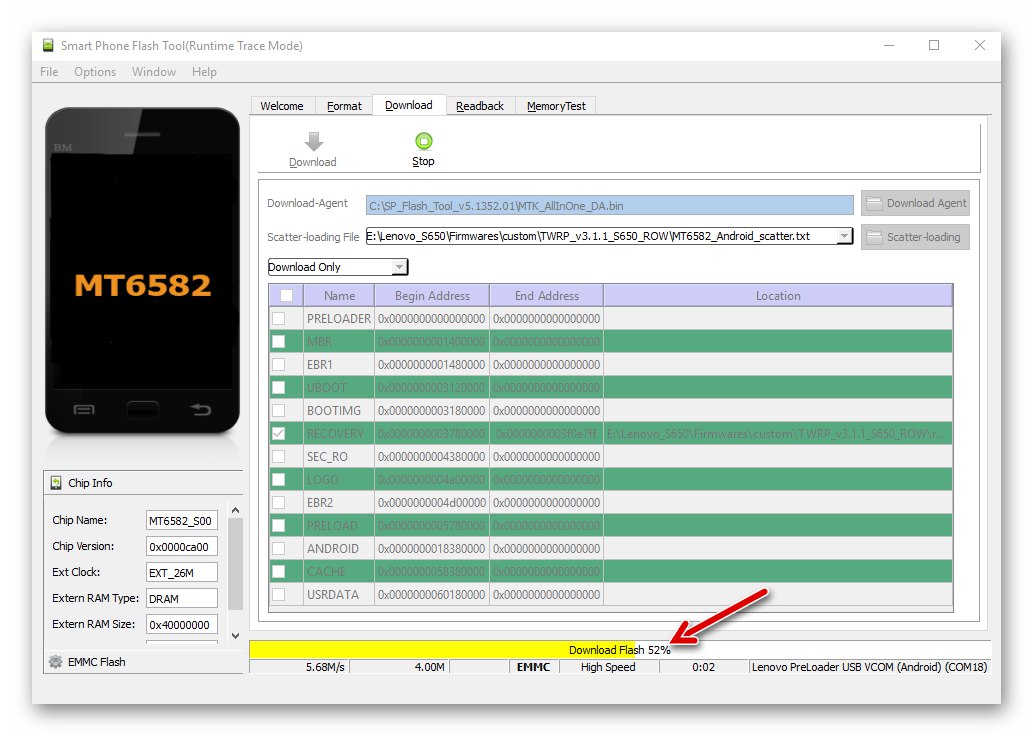Click the 5.68M/s transfer speed indicator

click(322, 666)
